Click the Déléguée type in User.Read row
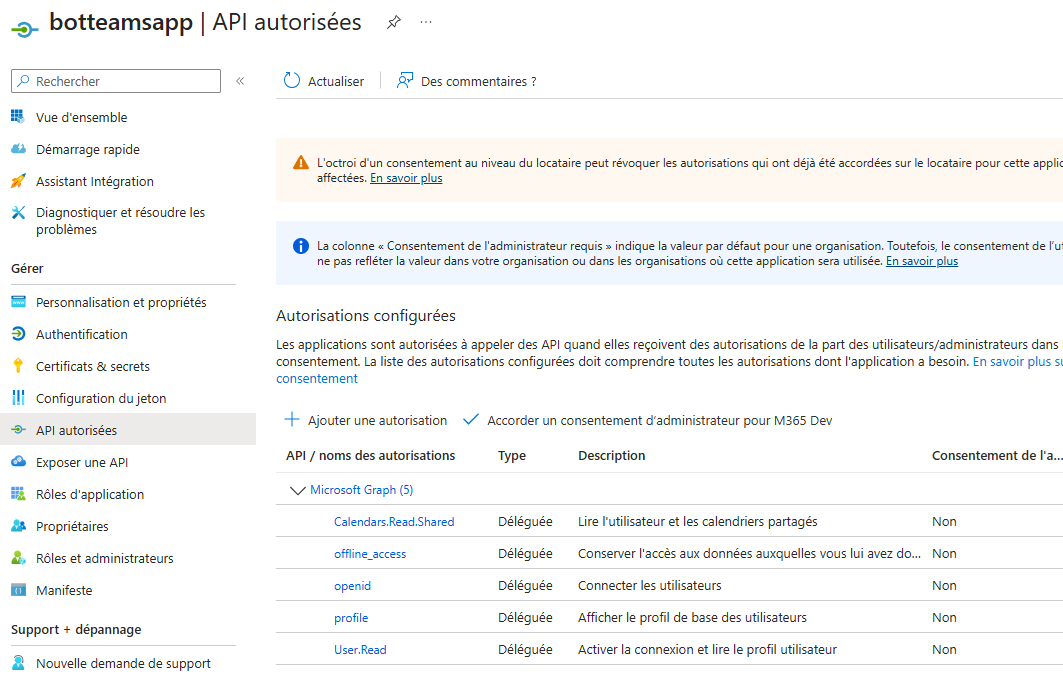Viewport: 1063px width, 680px height. coord(525,649)
